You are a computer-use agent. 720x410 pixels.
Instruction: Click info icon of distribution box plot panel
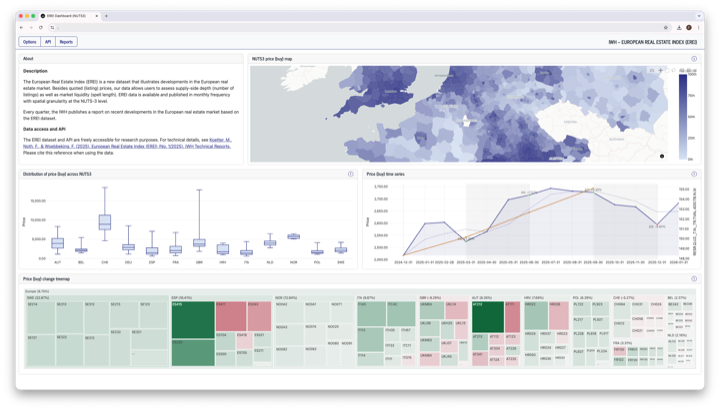tap(351, 174)
